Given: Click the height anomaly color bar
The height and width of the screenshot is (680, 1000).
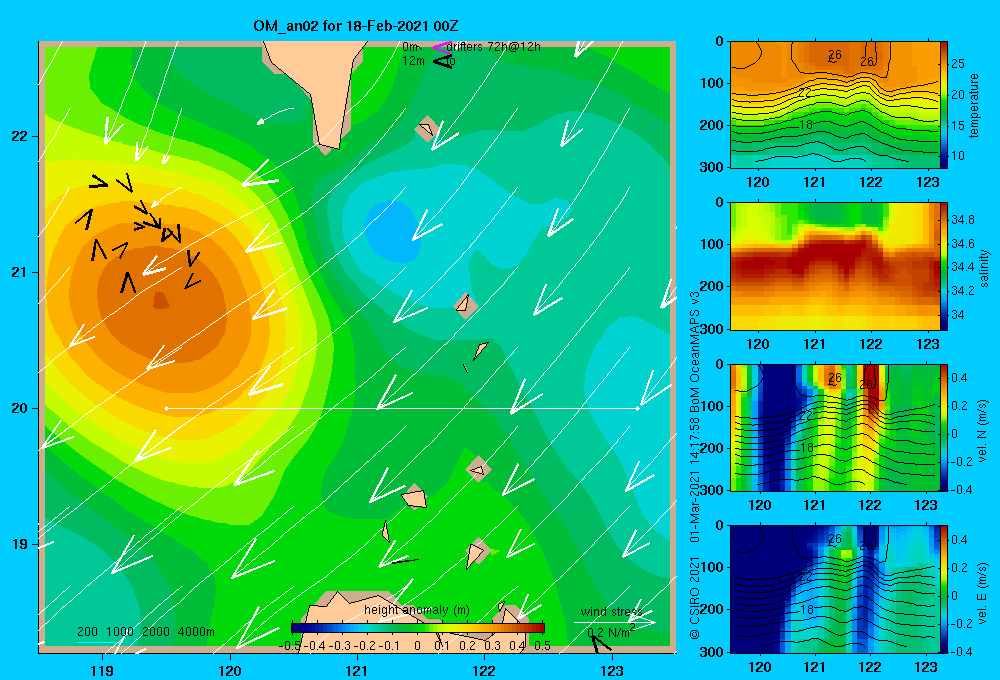Looking at the screenshot, I should click(418, 628).
